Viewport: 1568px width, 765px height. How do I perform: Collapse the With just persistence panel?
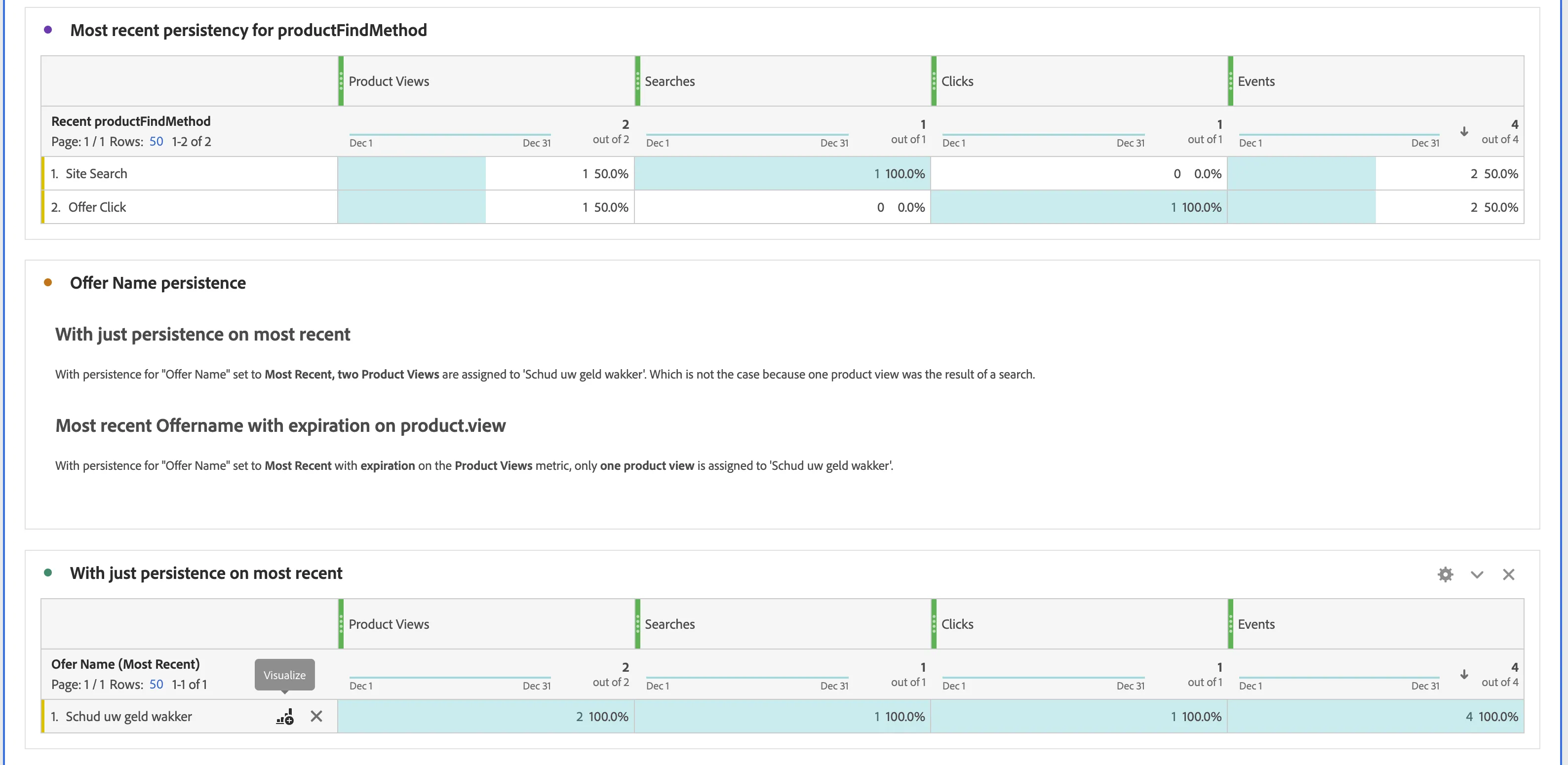pos(1477,574)
